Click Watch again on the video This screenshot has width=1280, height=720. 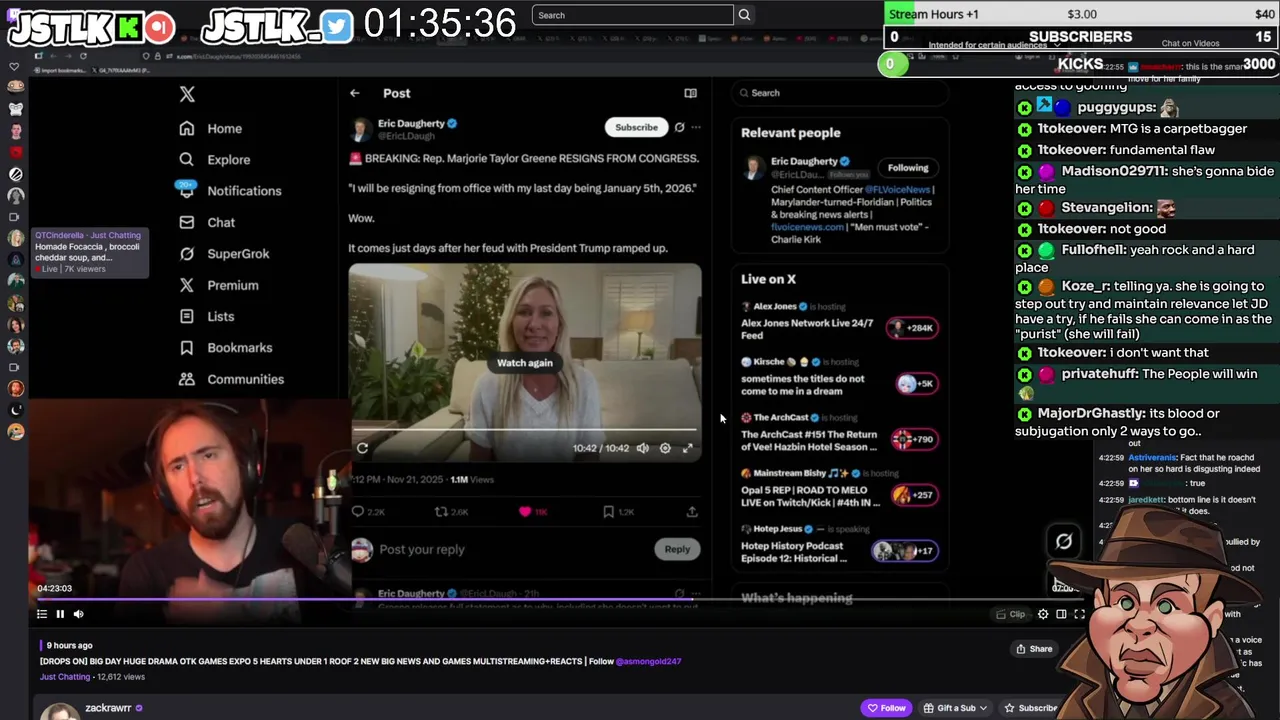(x=525, y=363)
